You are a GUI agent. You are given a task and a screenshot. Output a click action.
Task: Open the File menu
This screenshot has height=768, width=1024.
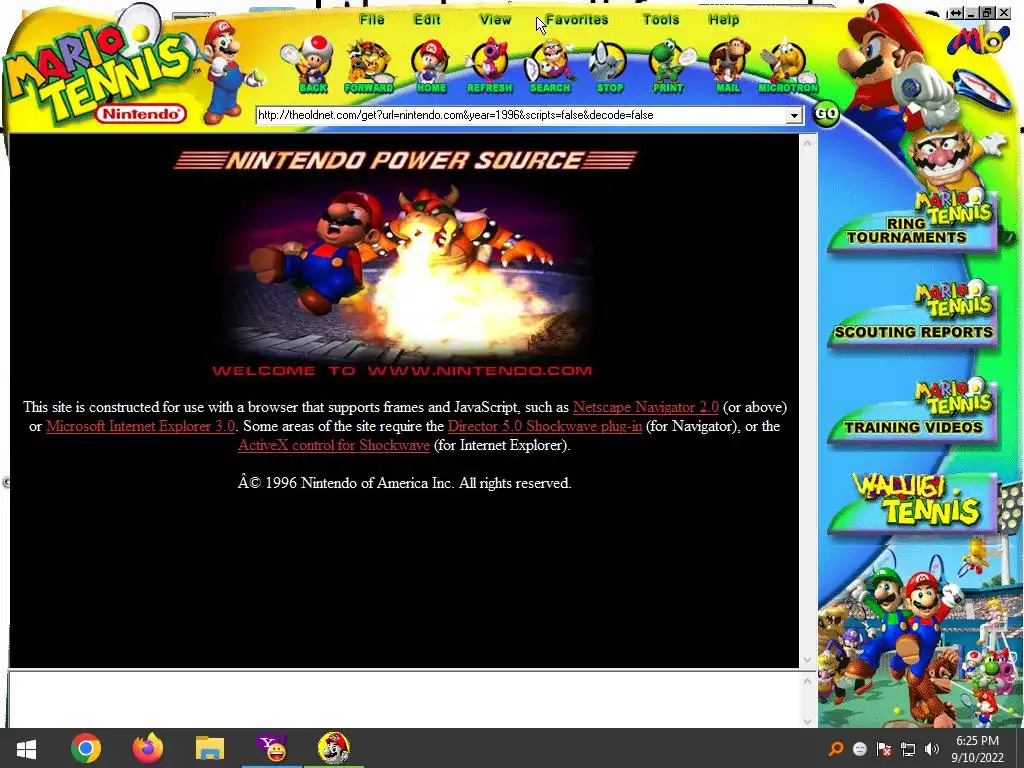click(x=372, y=20)
